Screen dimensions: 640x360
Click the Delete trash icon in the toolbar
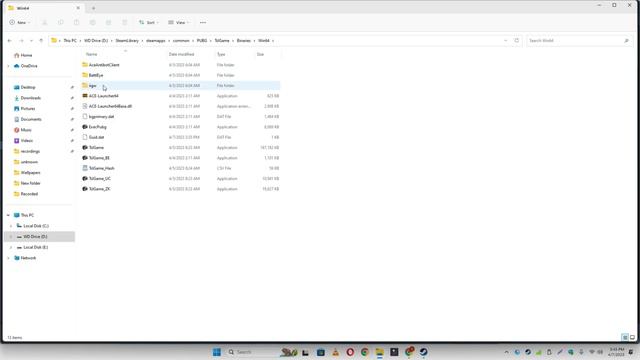tap(125, 22)
